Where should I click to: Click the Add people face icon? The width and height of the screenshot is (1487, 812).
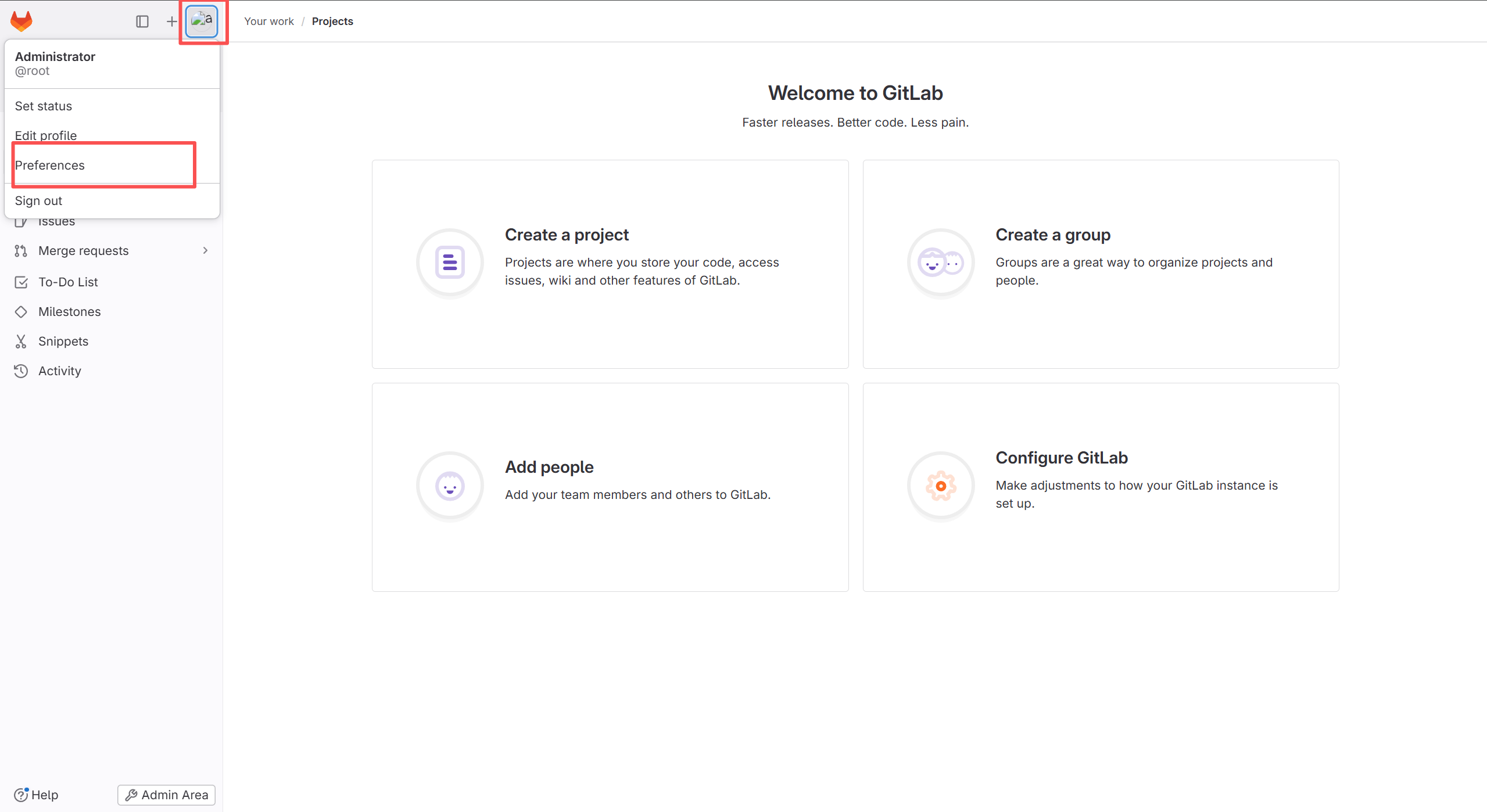point(450,486)
